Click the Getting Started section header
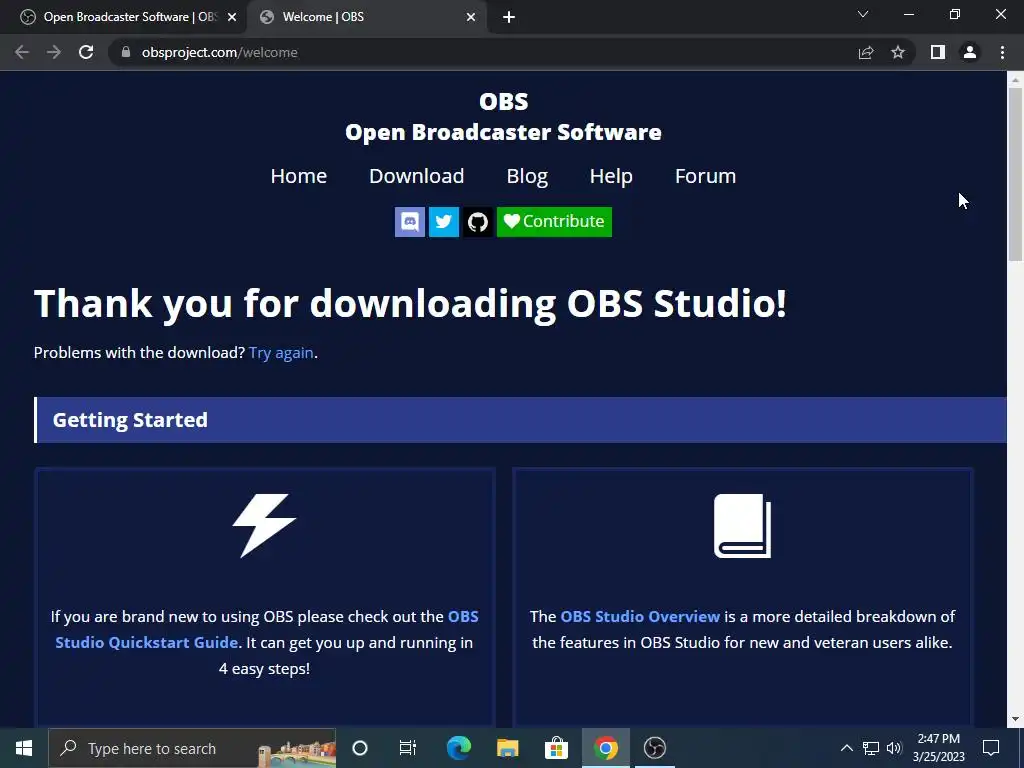The width and height of the screenshot is (1024, 768). click(x=520, y=420)
